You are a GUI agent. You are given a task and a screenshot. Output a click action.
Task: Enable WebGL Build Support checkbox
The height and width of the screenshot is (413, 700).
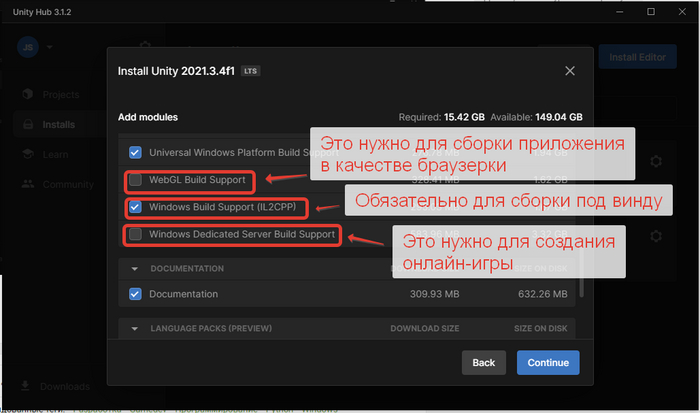click(135, 181)
